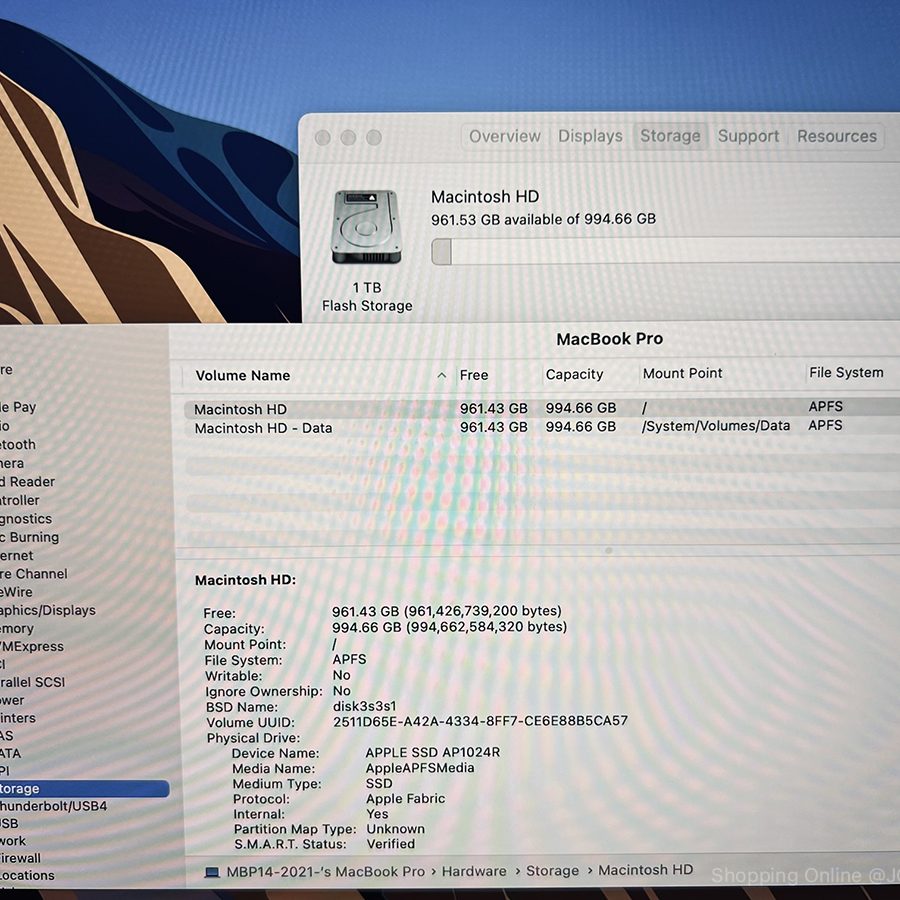Click the storage usage bar

665,251
